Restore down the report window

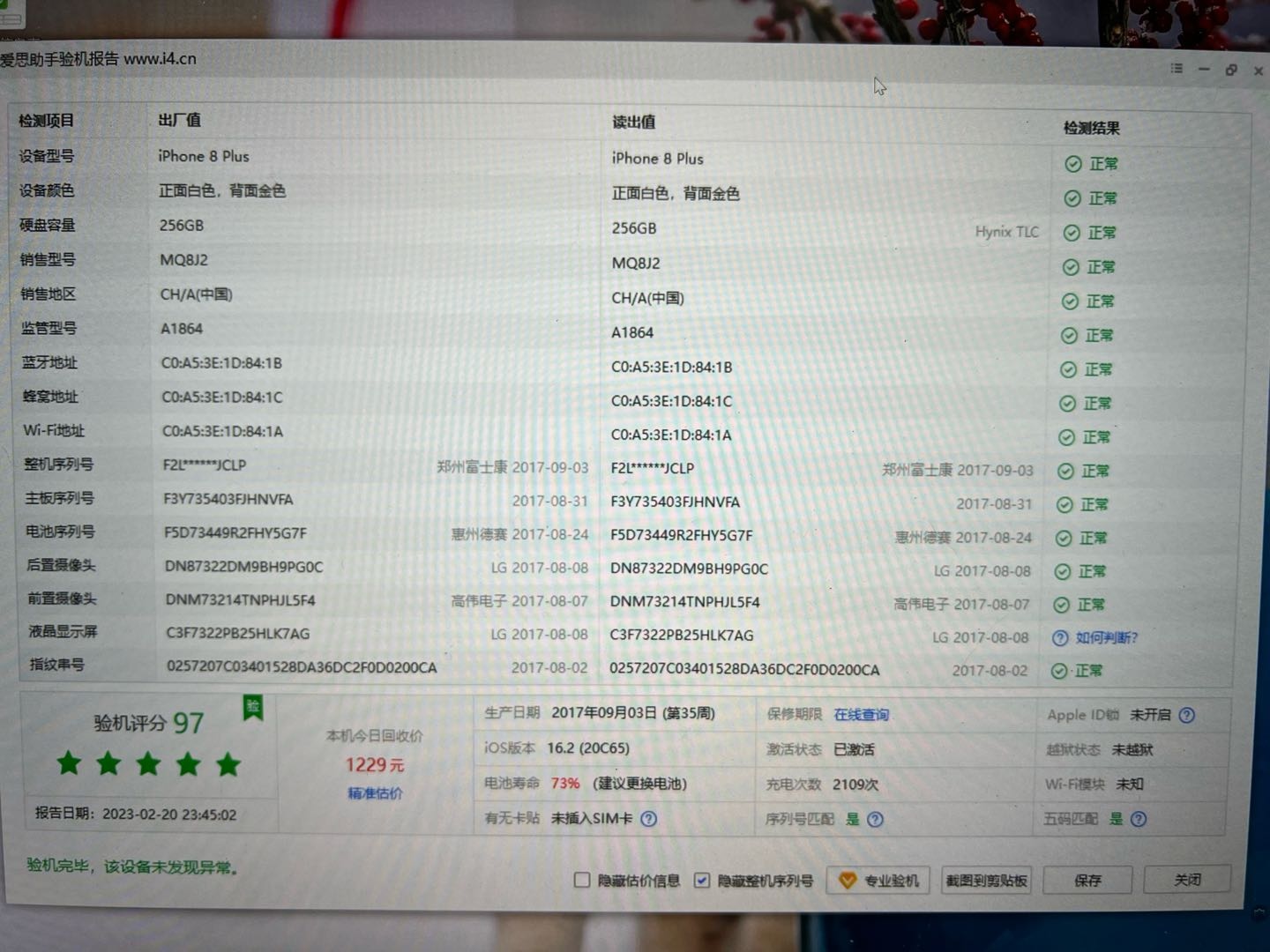point(1231,70)
